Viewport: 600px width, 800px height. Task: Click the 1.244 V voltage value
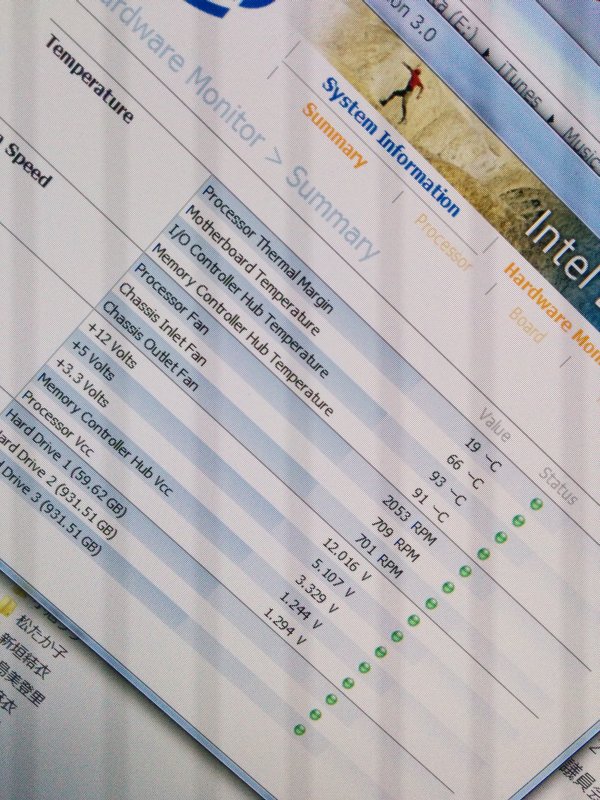click(x=300, y=610)
